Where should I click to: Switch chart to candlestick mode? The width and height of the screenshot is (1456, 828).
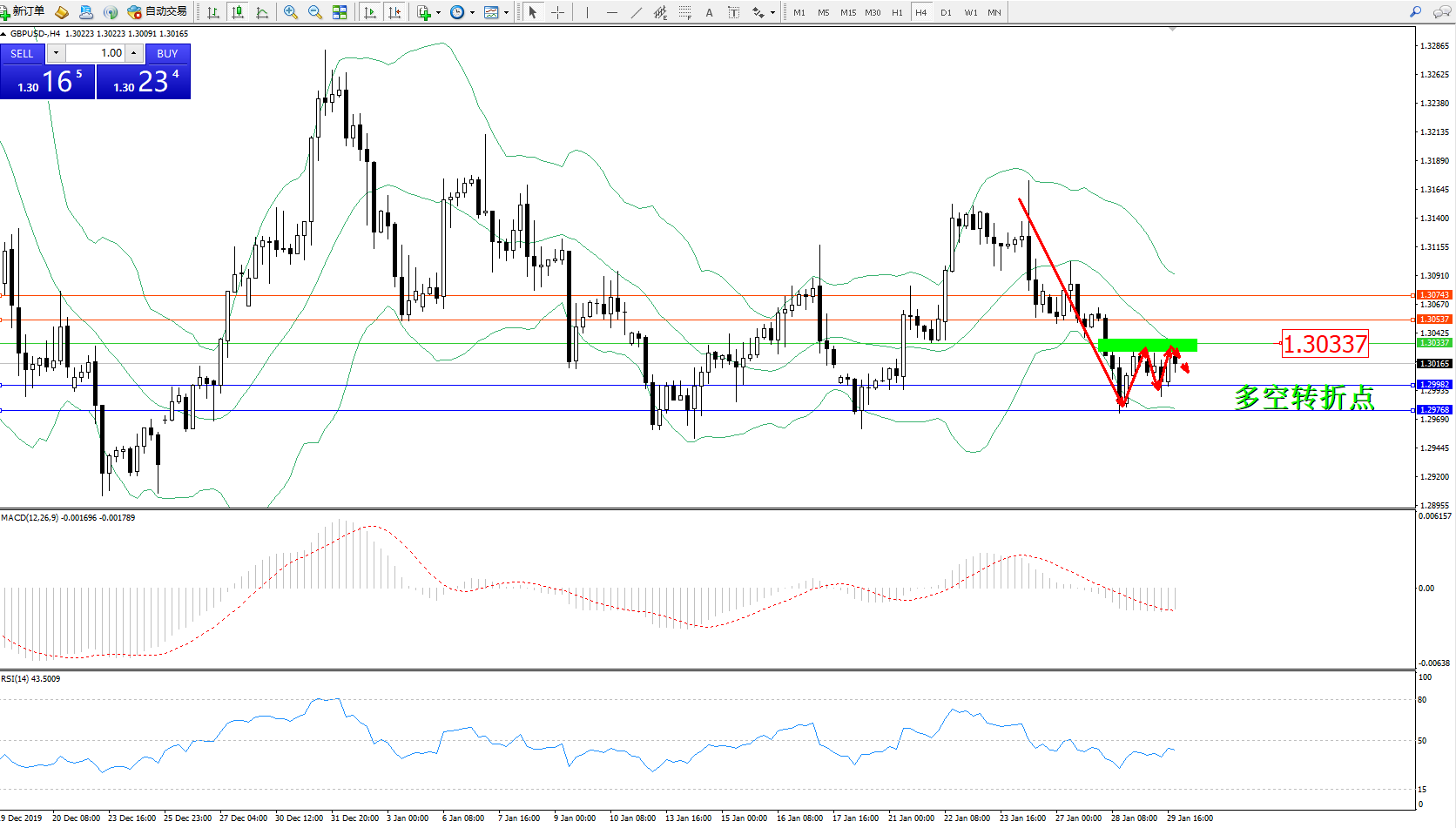coord(237,12)
